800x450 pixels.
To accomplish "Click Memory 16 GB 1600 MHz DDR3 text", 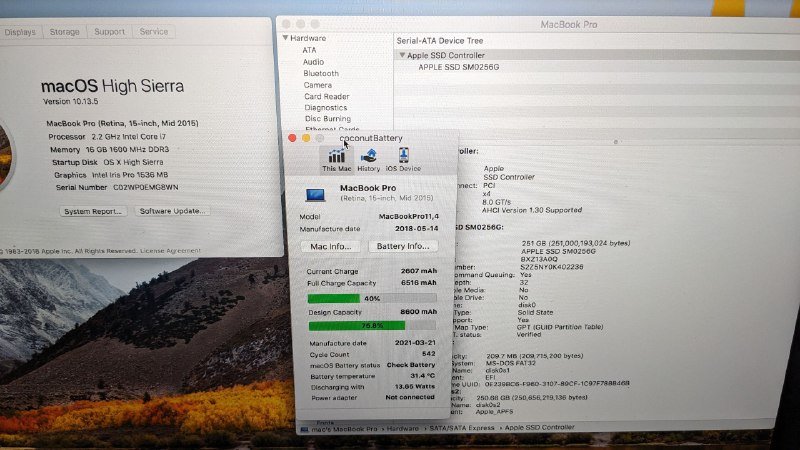I will coord(109,149).
